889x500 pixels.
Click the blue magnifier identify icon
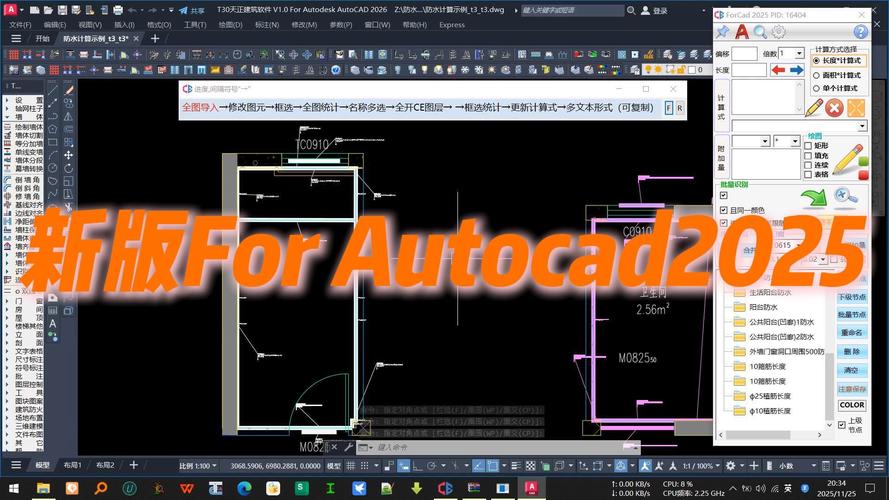[x=845, y=197]
